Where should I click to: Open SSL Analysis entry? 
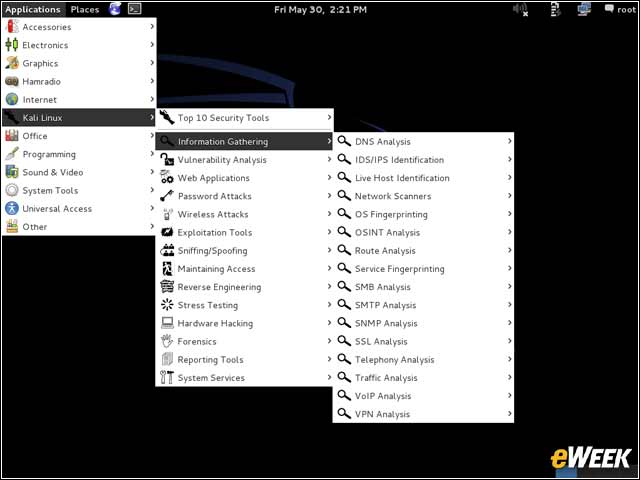point(423,341)
